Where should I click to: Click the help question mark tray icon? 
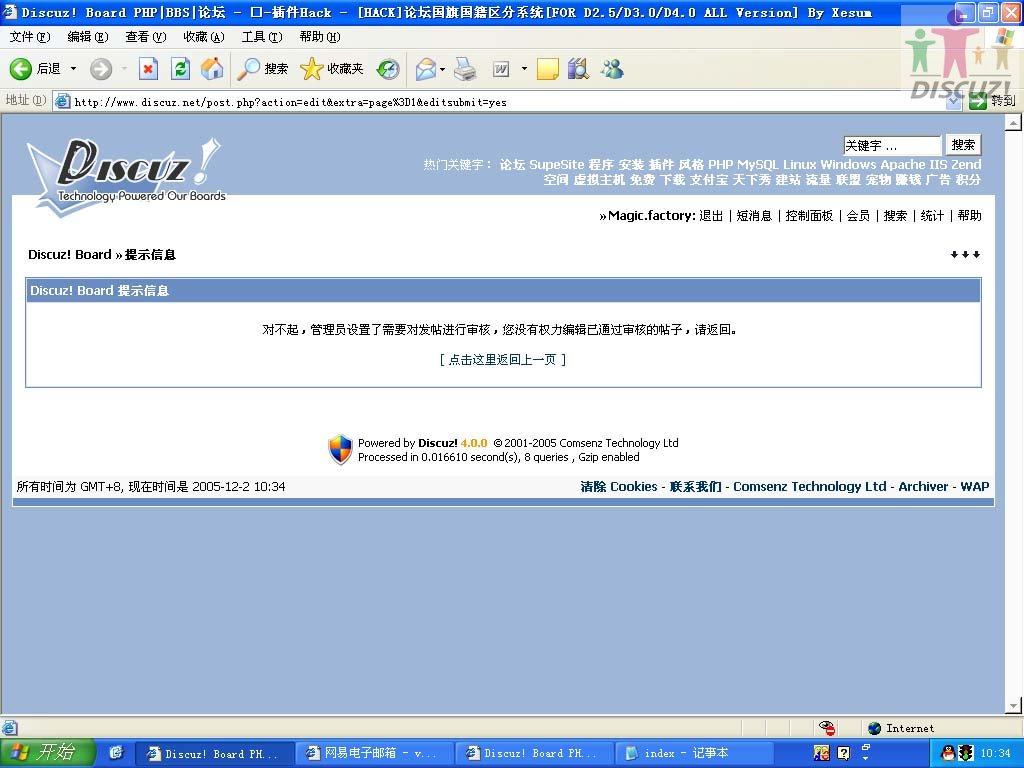[844, 753]
